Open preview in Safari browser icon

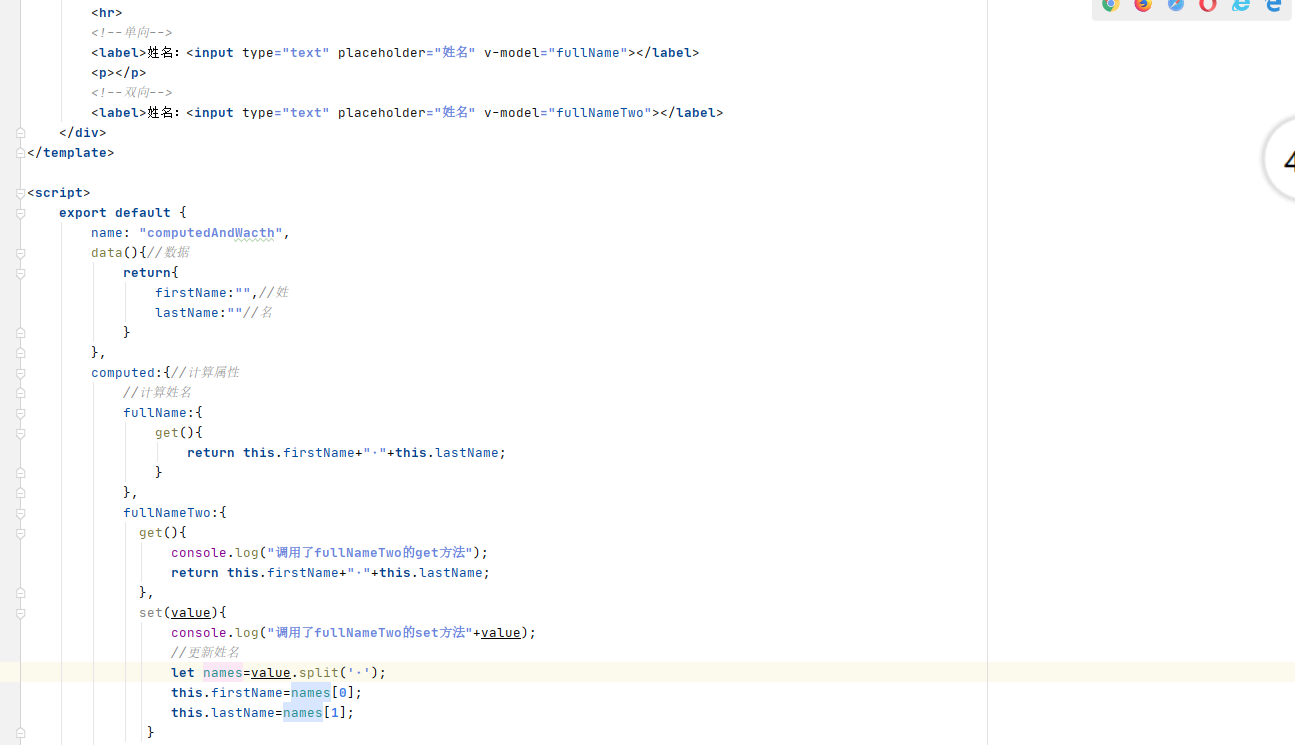coord(1176,4)
